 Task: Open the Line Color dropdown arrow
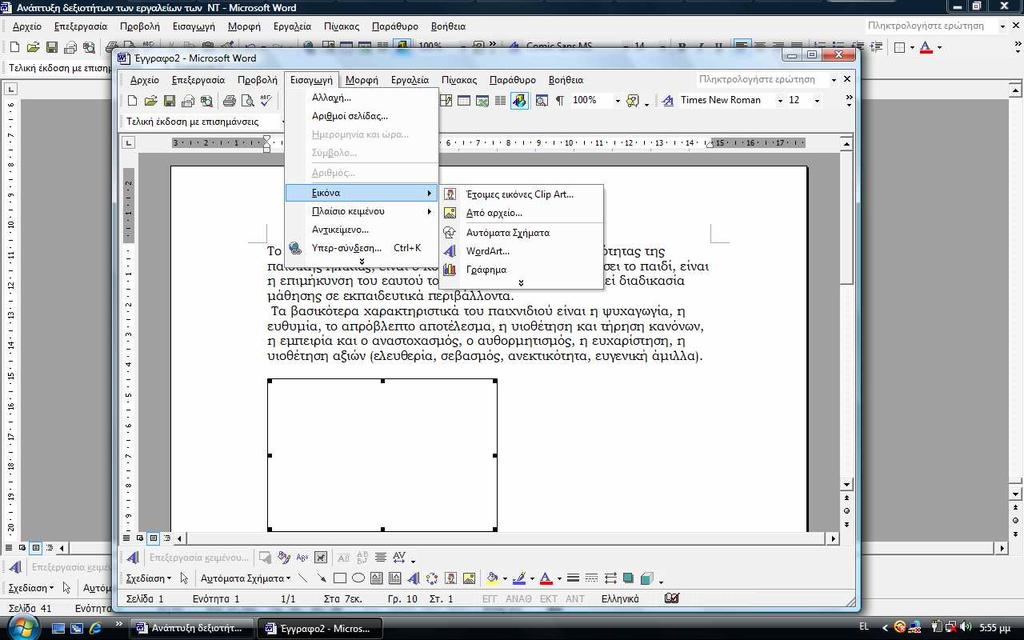533,579
